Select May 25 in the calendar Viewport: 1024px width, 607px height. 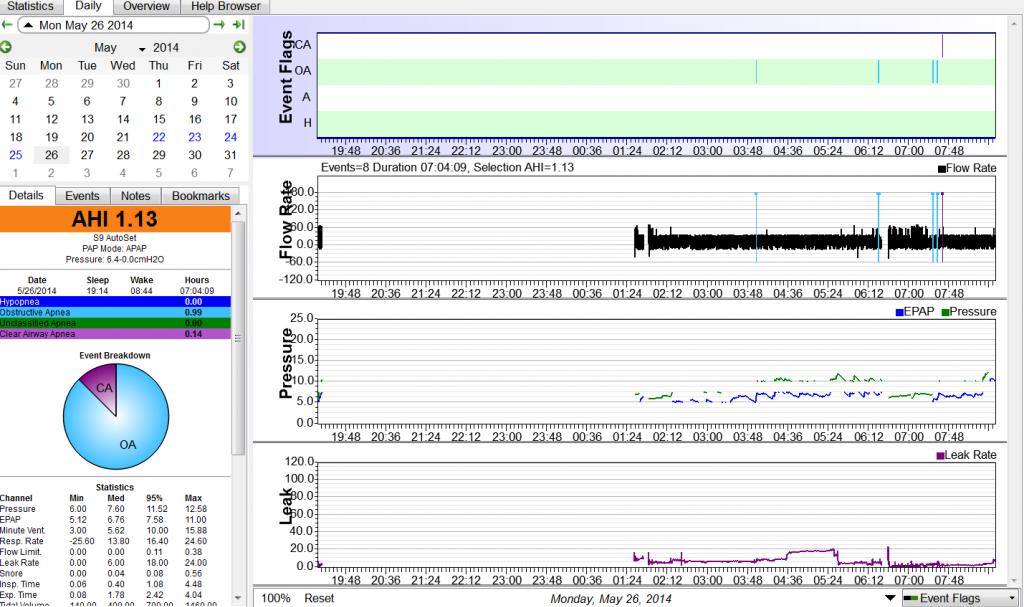coord(15,155)
